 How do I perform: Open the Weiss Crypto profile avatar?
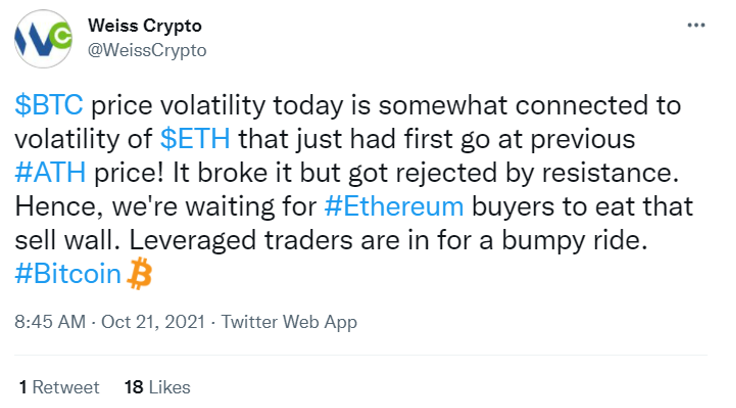pyautogui.click(x=43, y=38)
